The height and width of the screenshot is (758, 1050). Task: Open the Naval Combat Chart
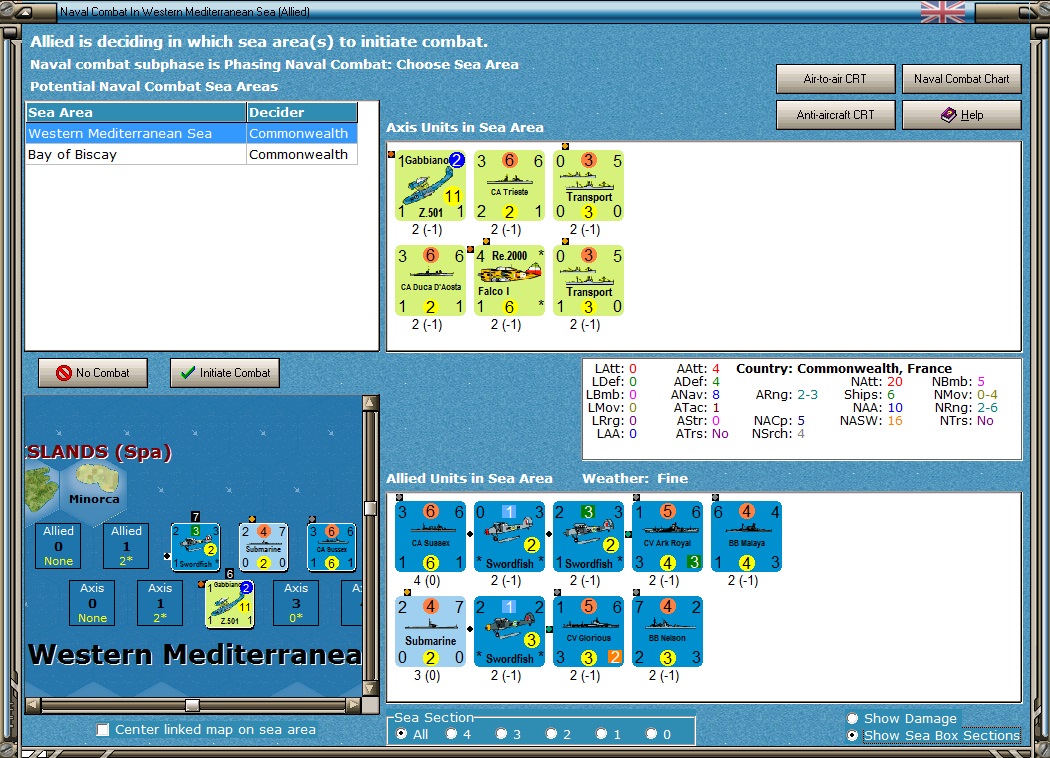tap(961, 79)
